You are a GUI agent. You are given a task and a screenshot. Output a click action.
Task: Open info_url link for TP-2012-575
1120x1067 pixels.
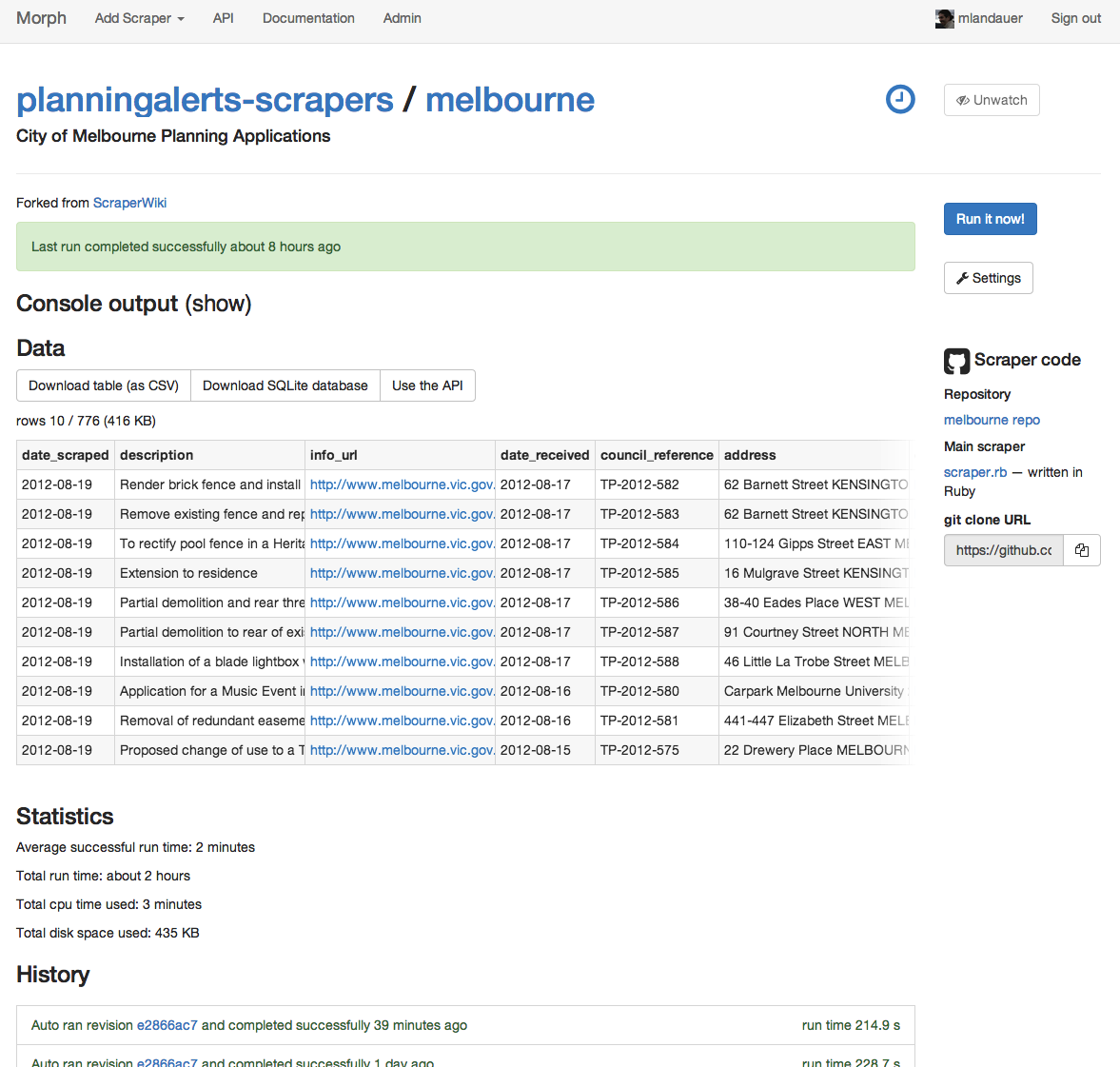click(403, 750)
